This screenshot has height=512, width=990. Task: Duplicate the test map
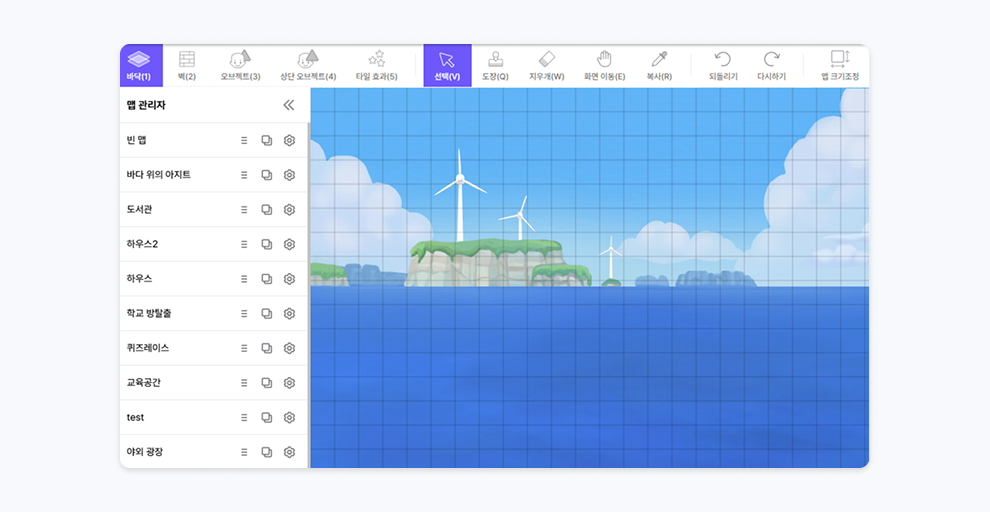(266, 418)
